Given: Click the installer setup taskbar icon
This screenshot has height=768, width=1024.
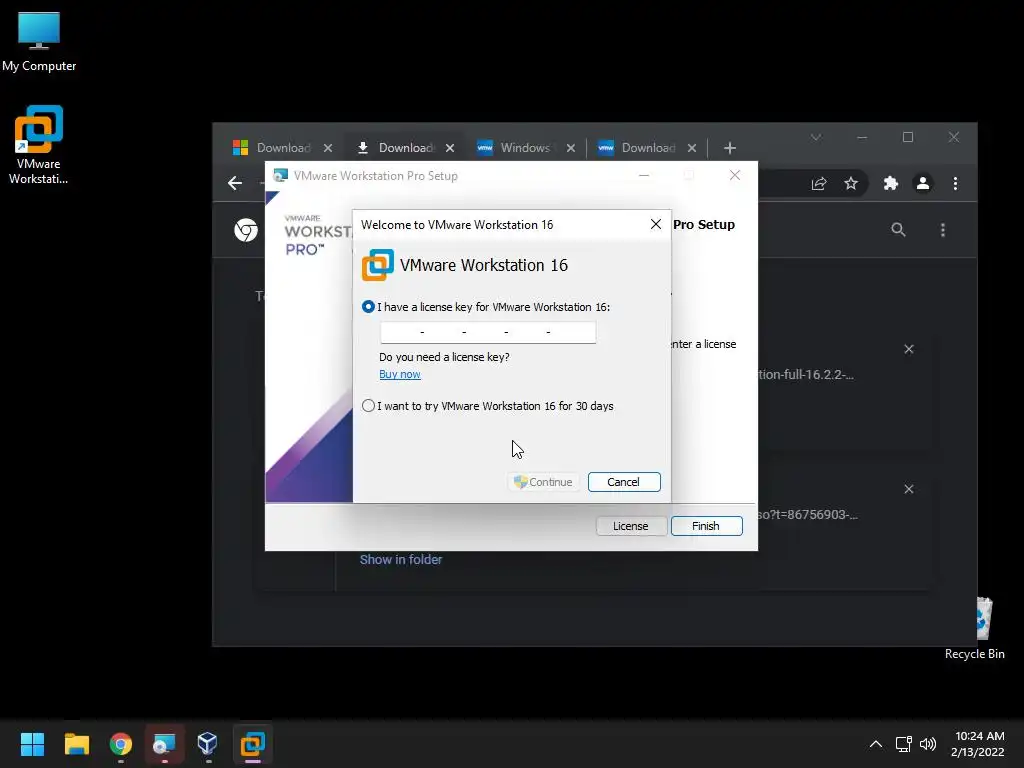Looking at the screenshot, I should coord(165,744).
